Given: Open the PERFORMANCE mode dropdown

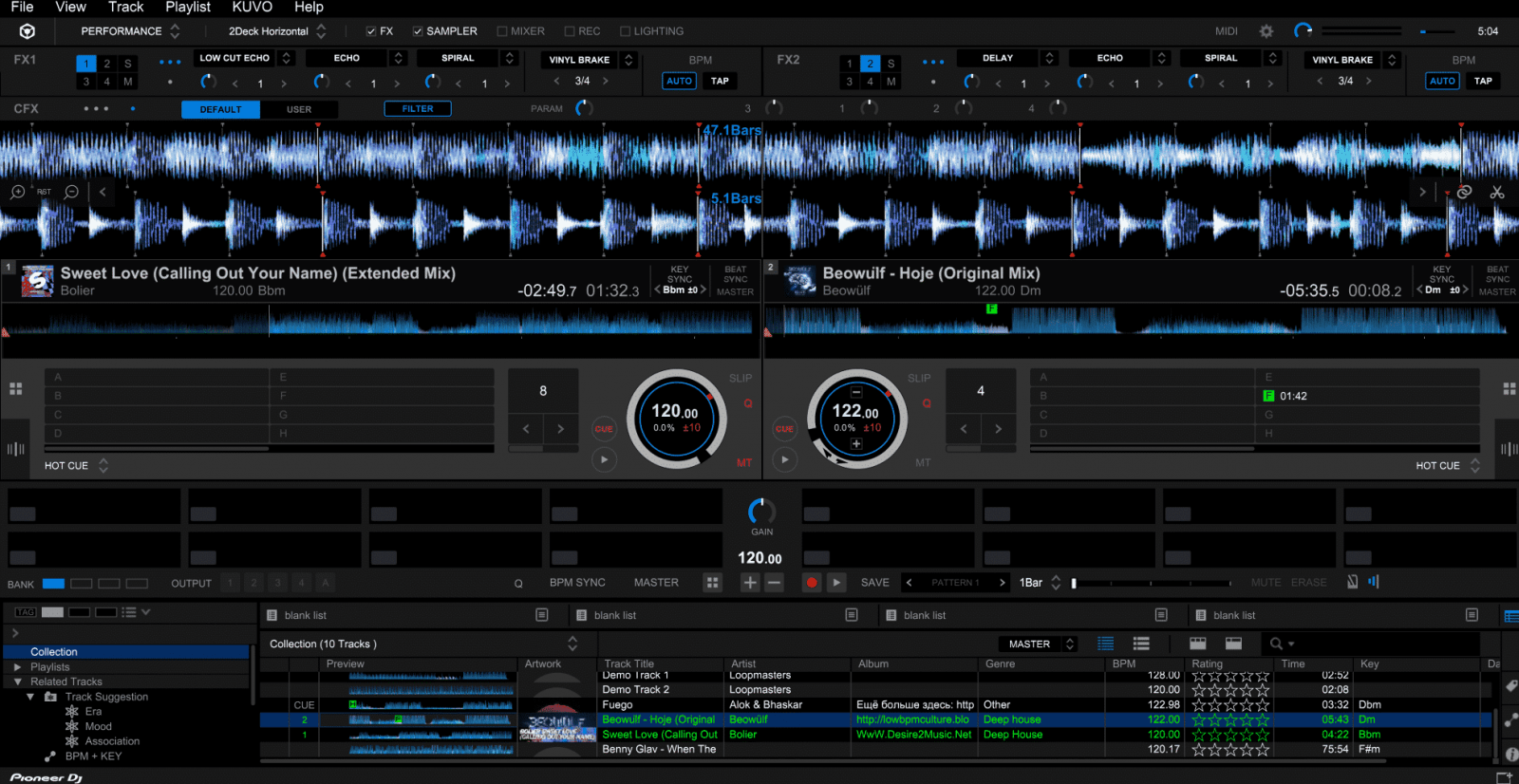Looking at the screenshot, I should (130, 31).
